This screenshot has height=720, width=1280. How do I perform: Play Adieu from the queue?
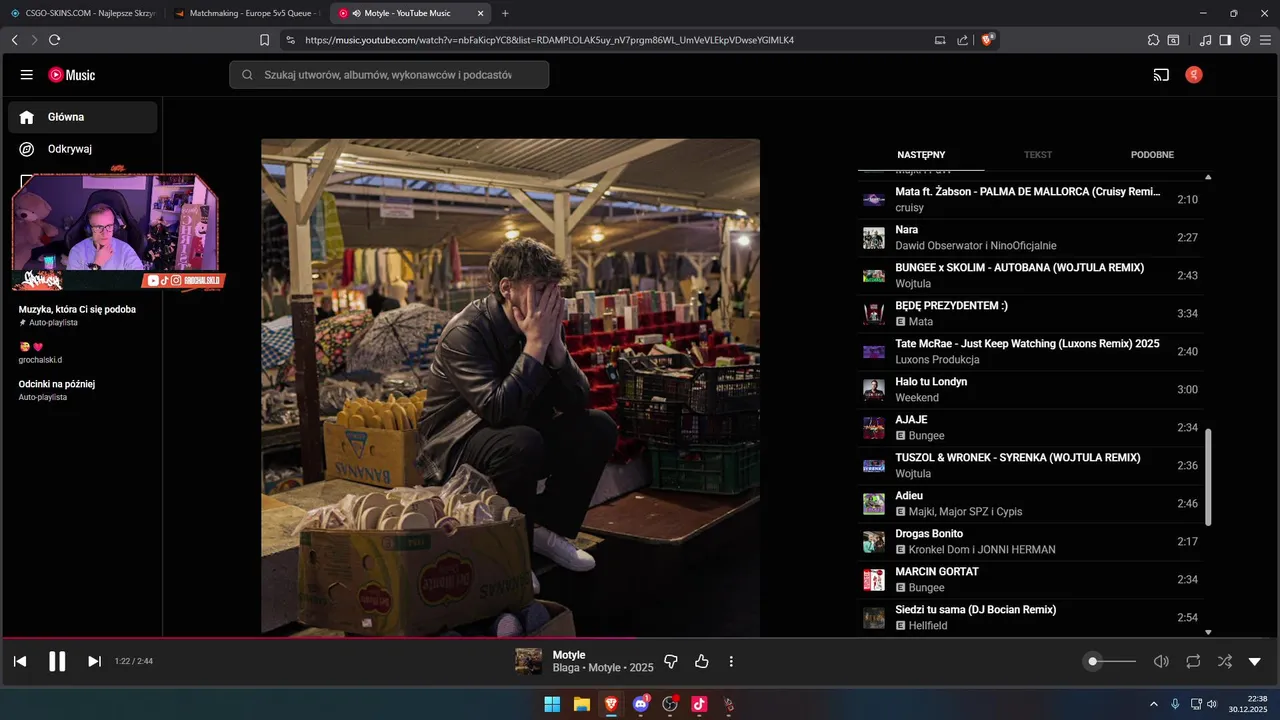[1030, 503]
